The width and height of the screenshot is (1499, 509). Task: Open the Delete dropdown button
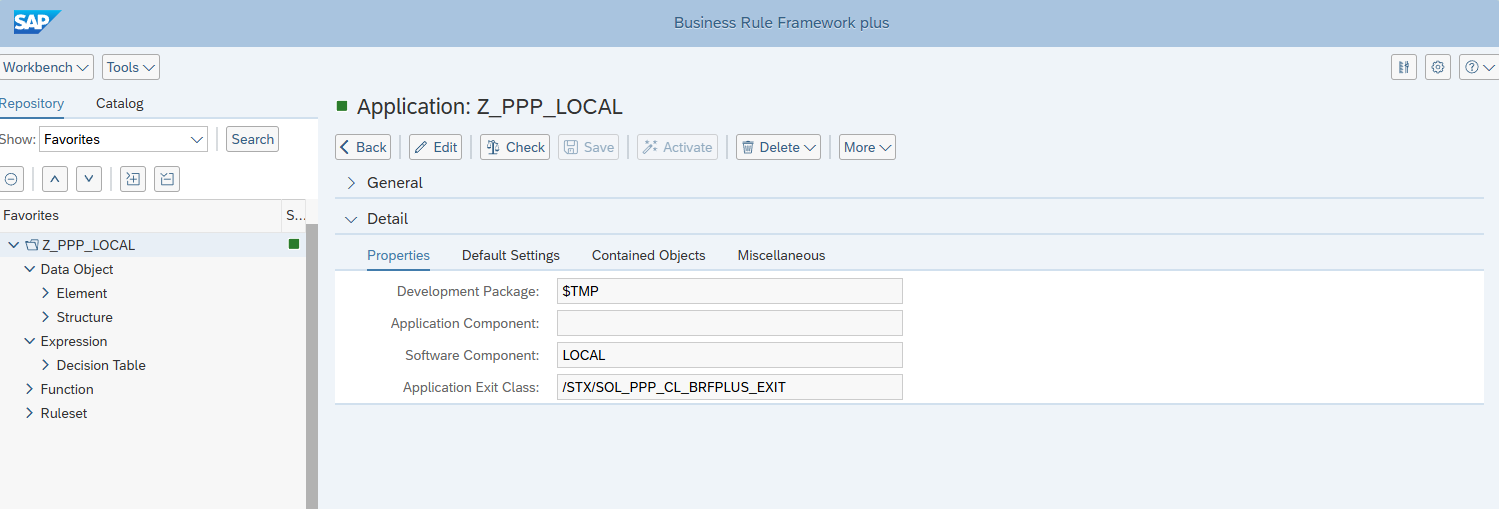click(x=779, y=147)
